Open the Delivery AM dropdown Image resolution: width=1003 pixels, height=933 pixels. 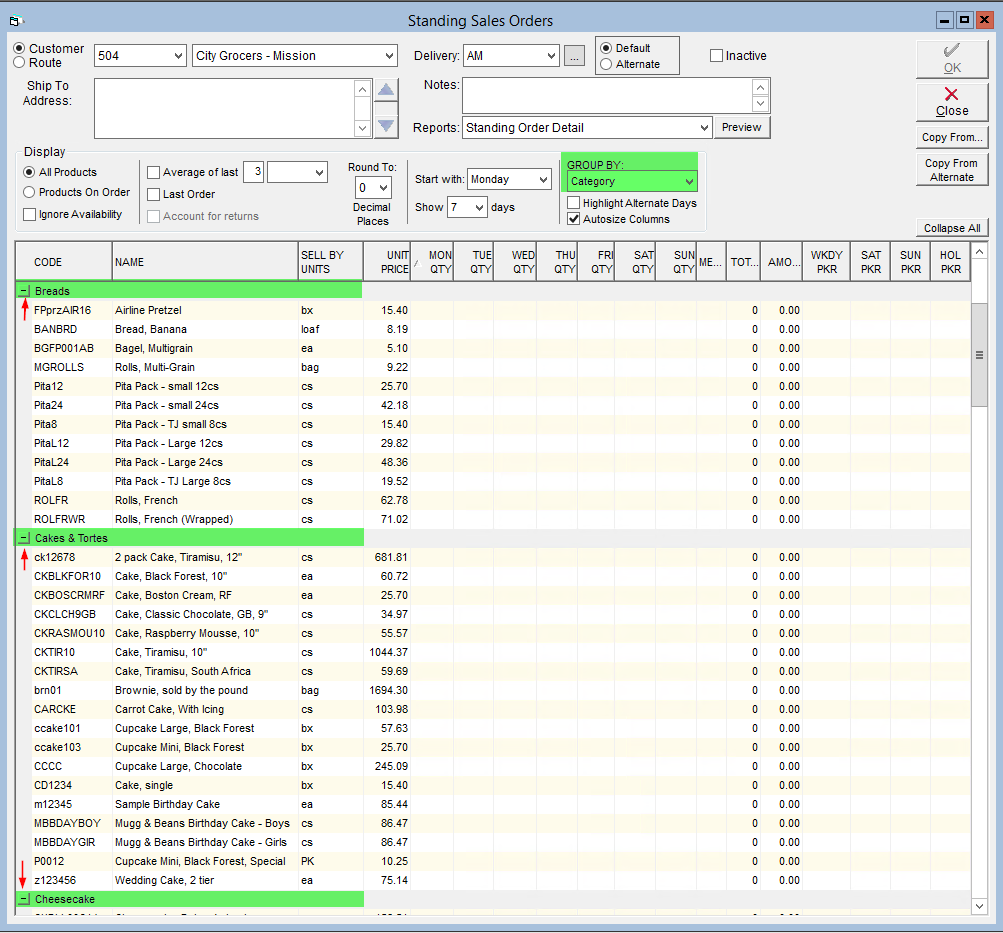point(551,56)
